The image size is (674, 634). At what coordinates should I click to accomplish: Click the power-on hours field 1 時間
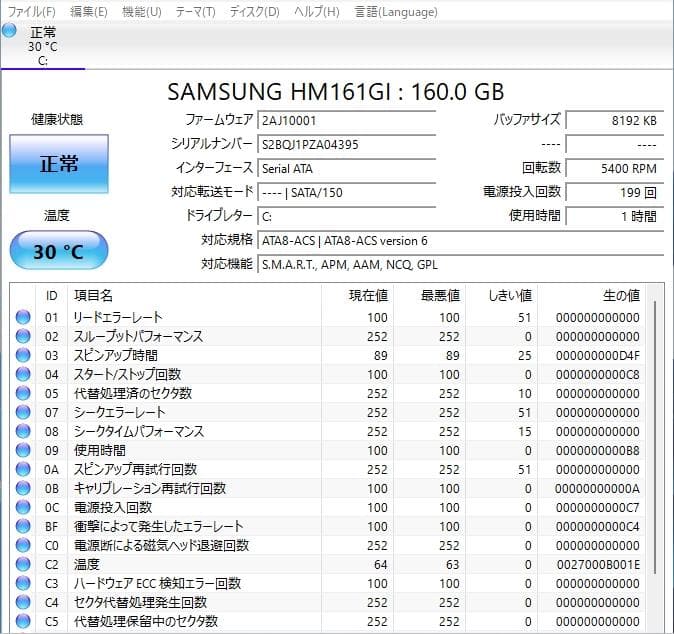coord(615,217)
